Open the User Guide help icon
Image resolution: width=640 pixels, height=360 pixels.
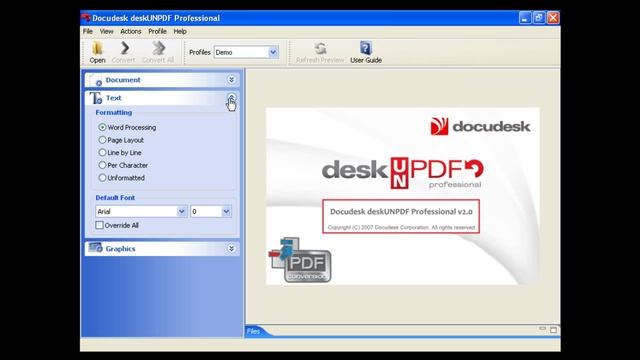pos(366,48)
